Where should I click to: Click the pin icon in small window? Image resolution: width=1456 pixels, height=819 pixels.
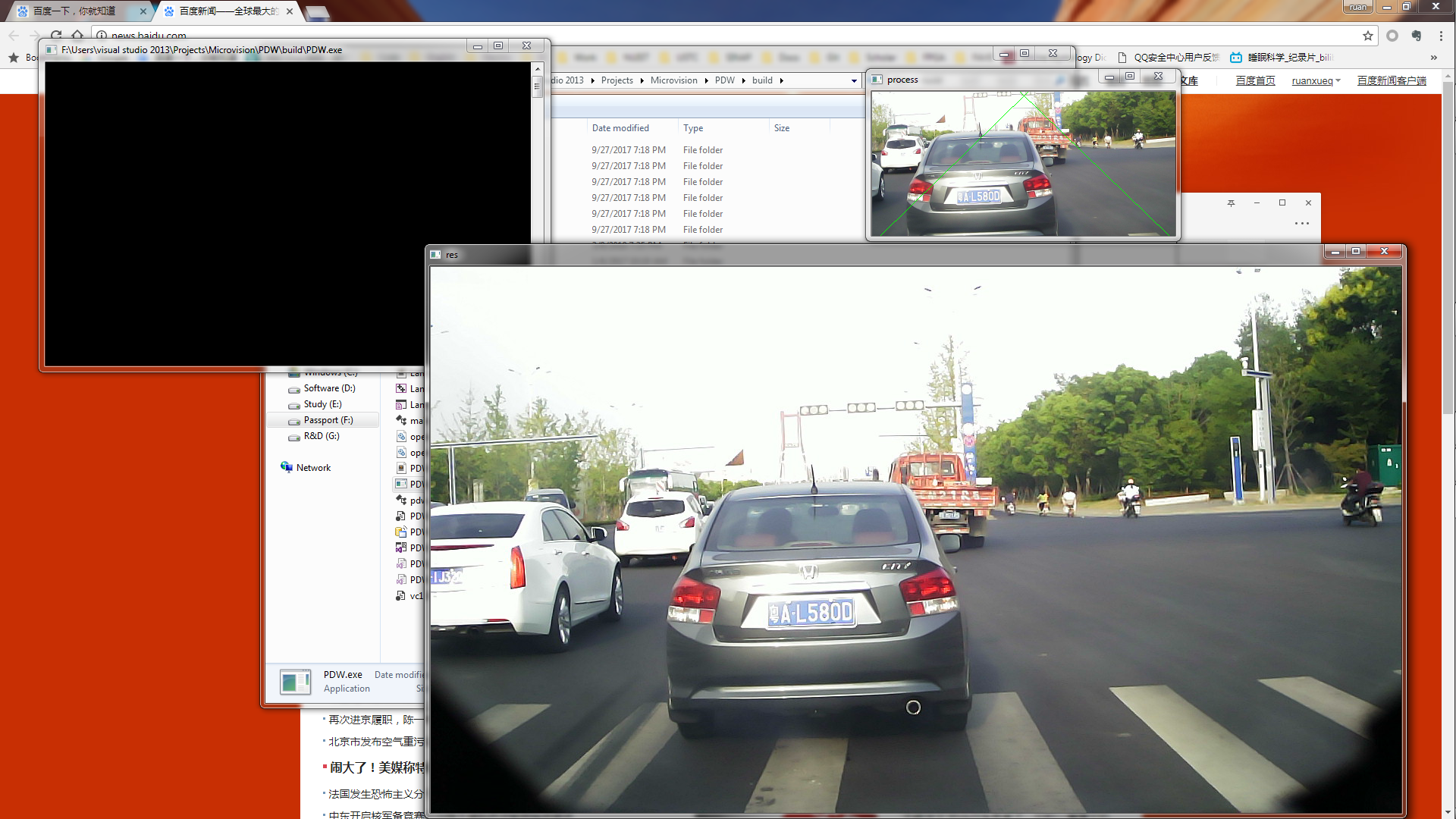coord(1231,203)
